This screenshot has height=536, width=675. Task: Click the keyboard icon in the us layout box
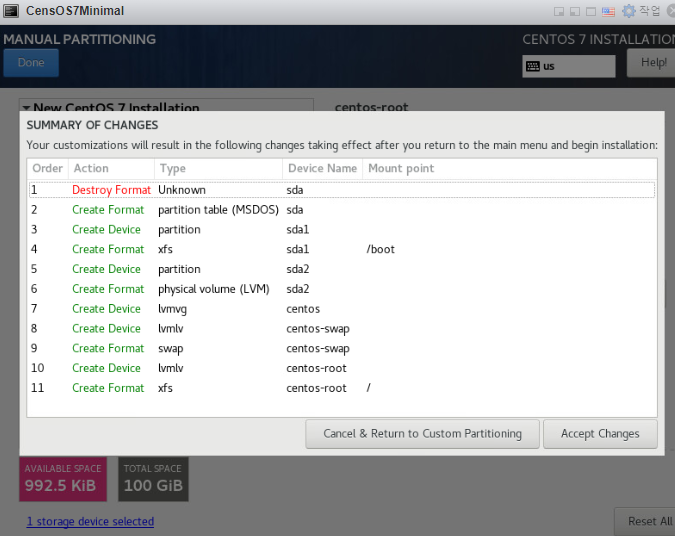tap(533, 66)
